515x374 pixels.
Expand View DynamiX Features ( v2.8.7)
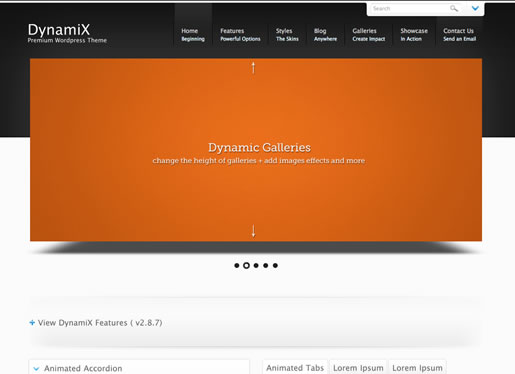click(100, 323)
